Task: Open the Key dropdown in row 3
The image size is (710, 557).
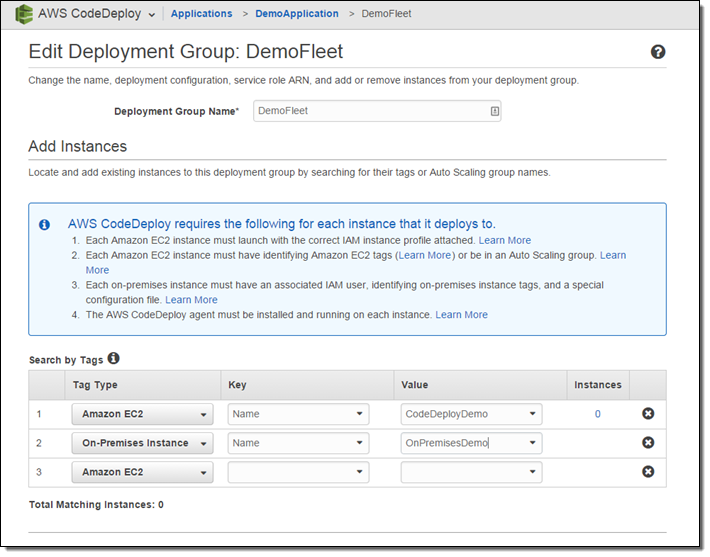Action: click(x=298, y=472)
